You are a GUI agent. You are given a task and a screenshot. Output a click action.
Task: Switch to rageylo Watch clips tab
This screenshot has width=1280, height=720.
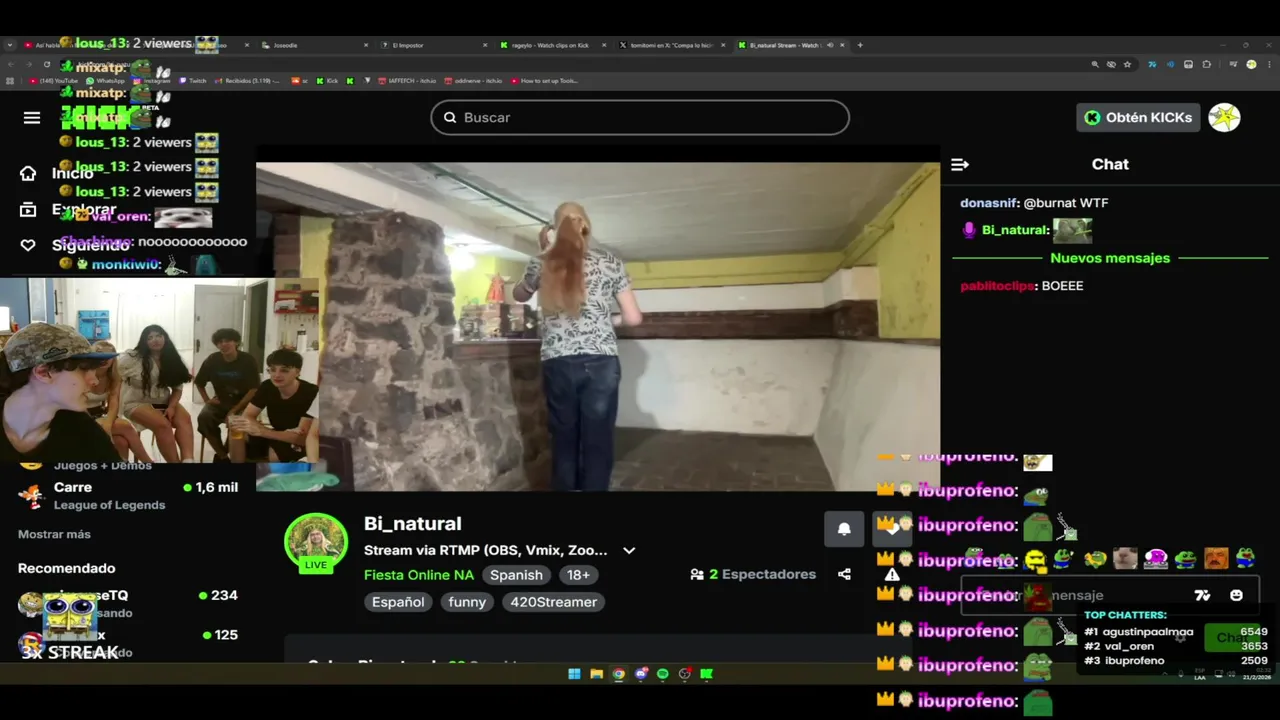coord(552,45)
